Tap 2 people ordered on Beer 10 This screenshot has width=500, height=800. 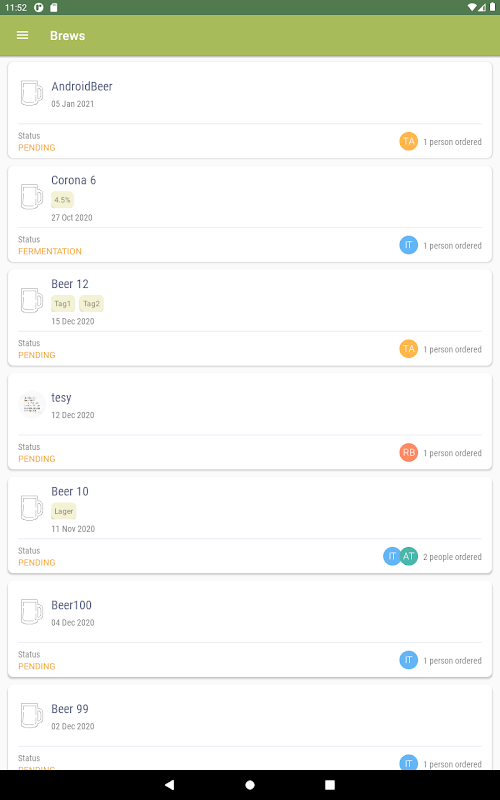452,557
